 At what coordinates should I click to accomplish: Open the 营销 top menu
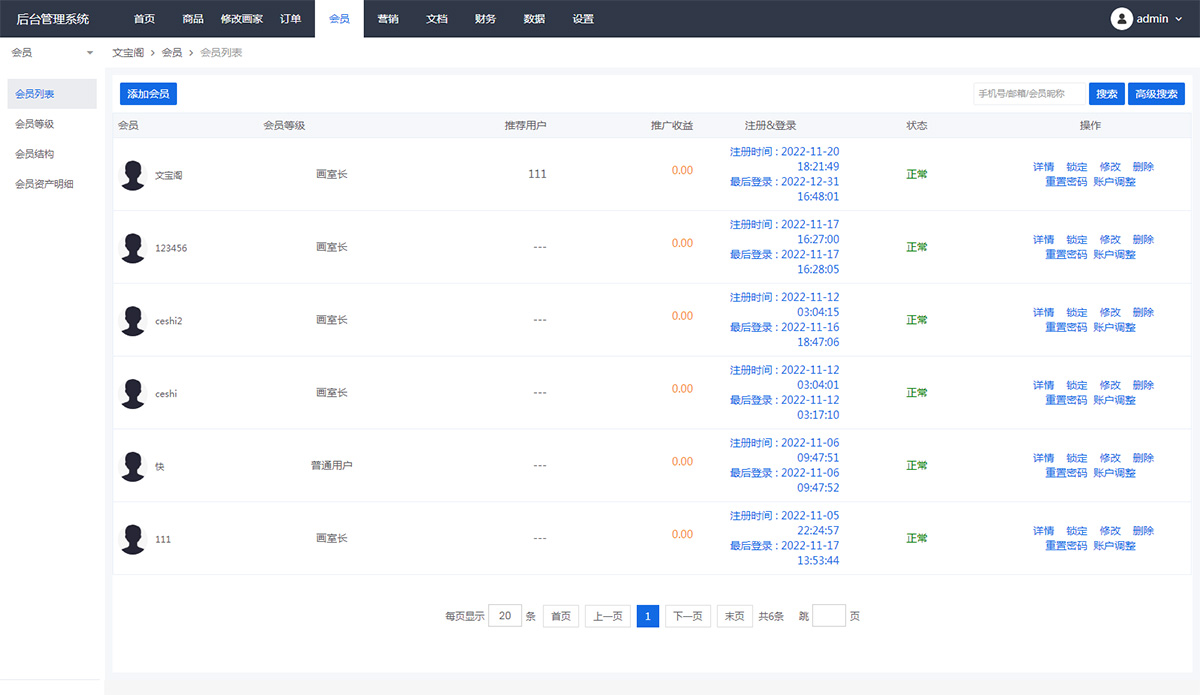click(x=388, y=19)
